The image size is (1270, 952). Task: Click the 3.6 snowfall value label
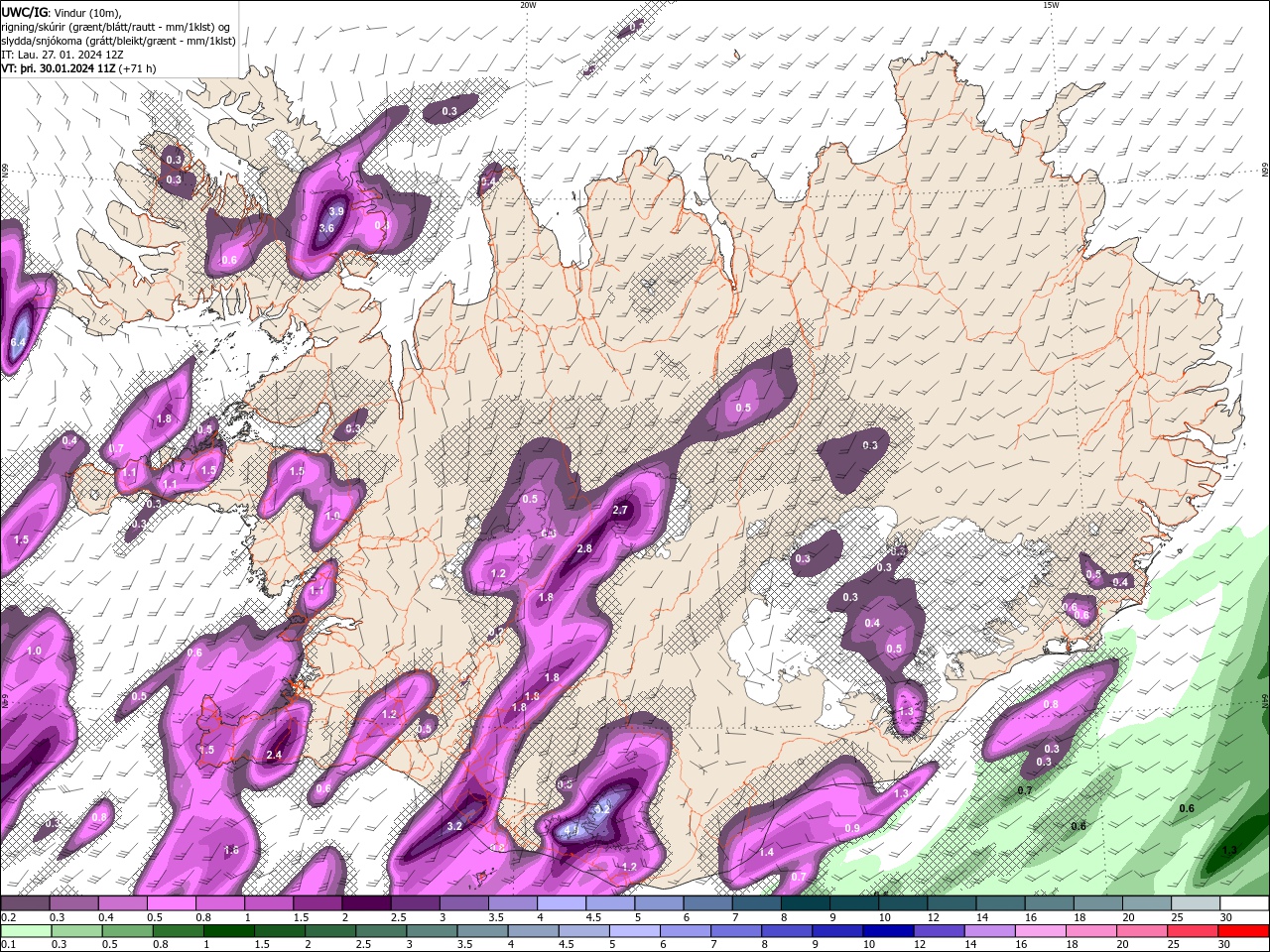326,228
